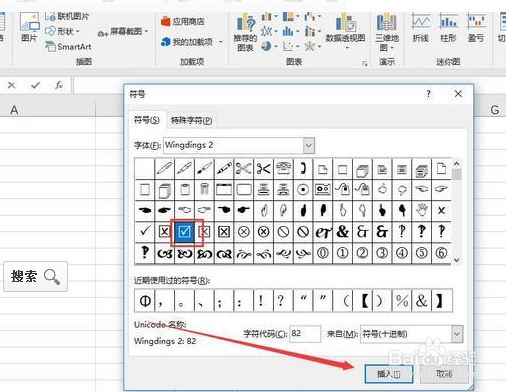Open recommended charts (推荐的图表)
506x392 pixels.
point(245,33)
